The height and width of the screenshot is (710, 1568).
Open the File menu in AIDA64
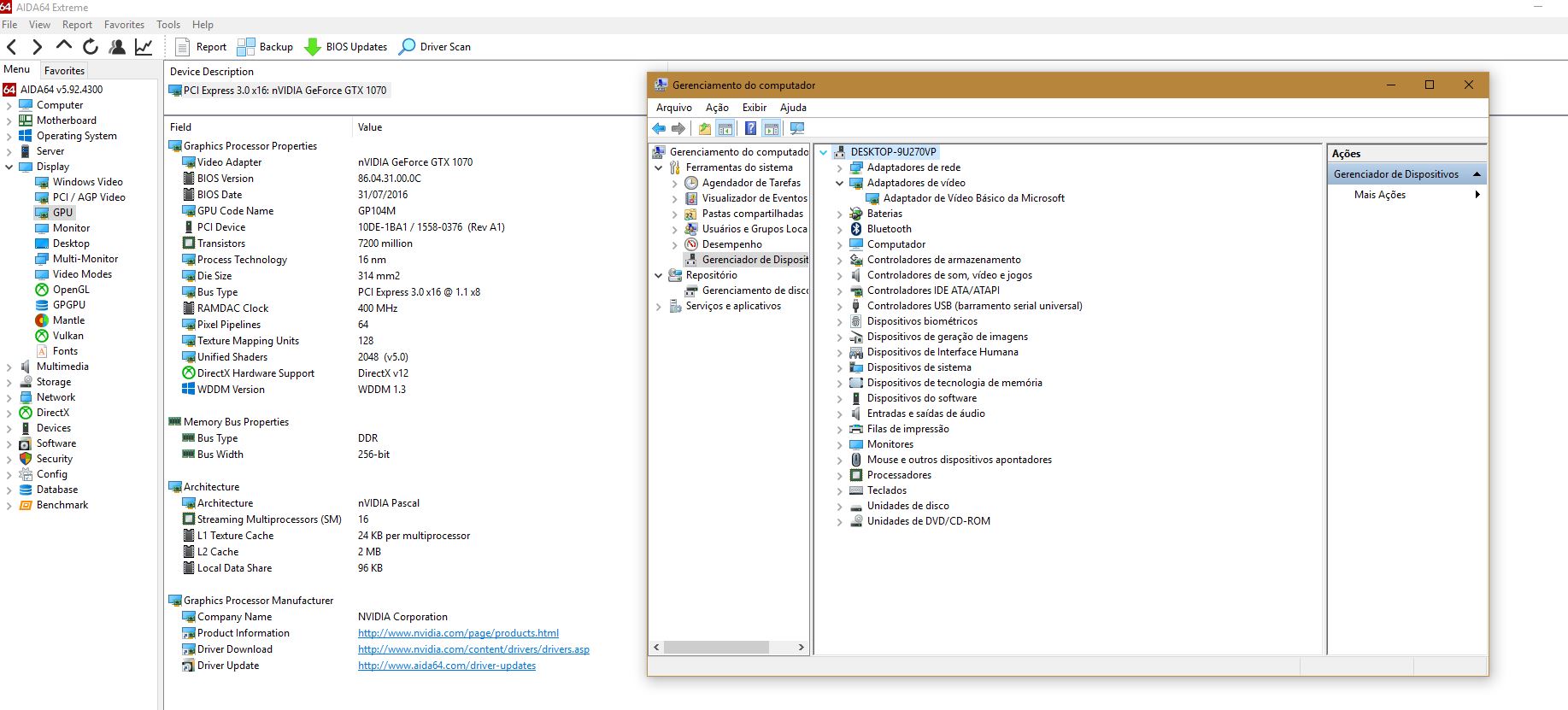point(9,25)
